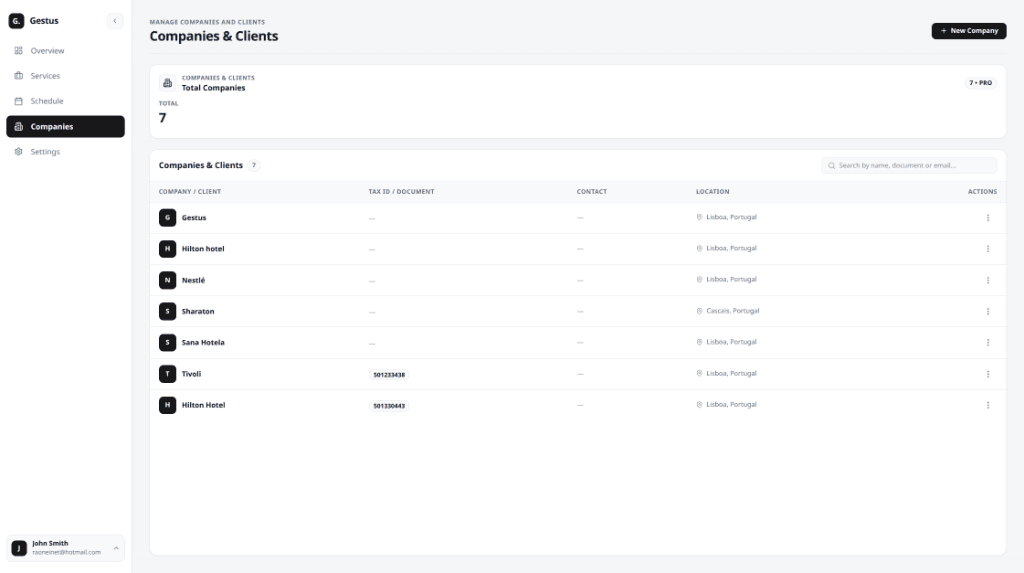1024x573 pixels.
Task: Open actions menu for Hilton hotel row
Action: click(x=987, y=249)
